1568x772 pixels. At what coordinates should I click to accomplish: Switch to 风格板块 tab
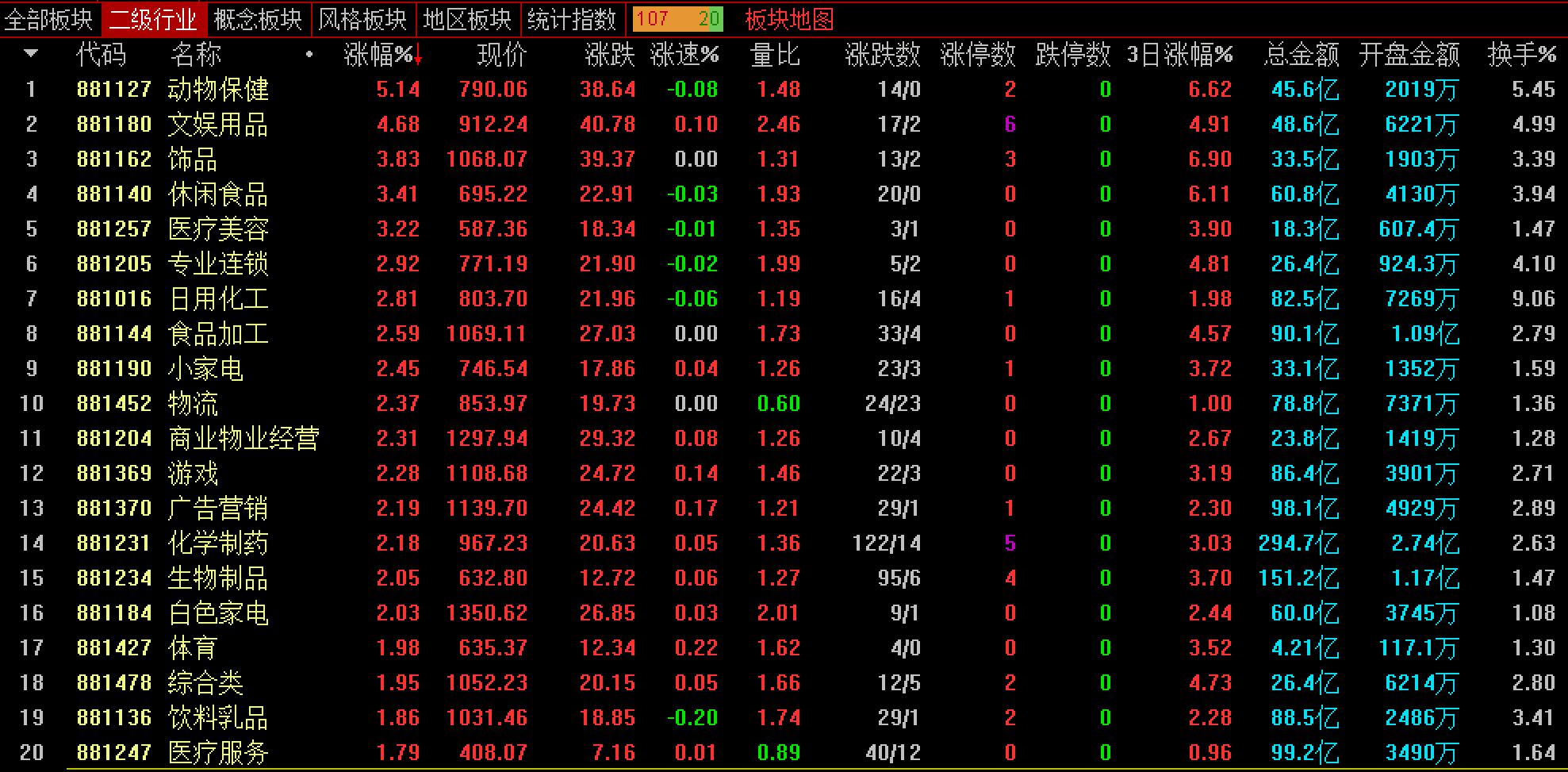(x=363, y=19)
